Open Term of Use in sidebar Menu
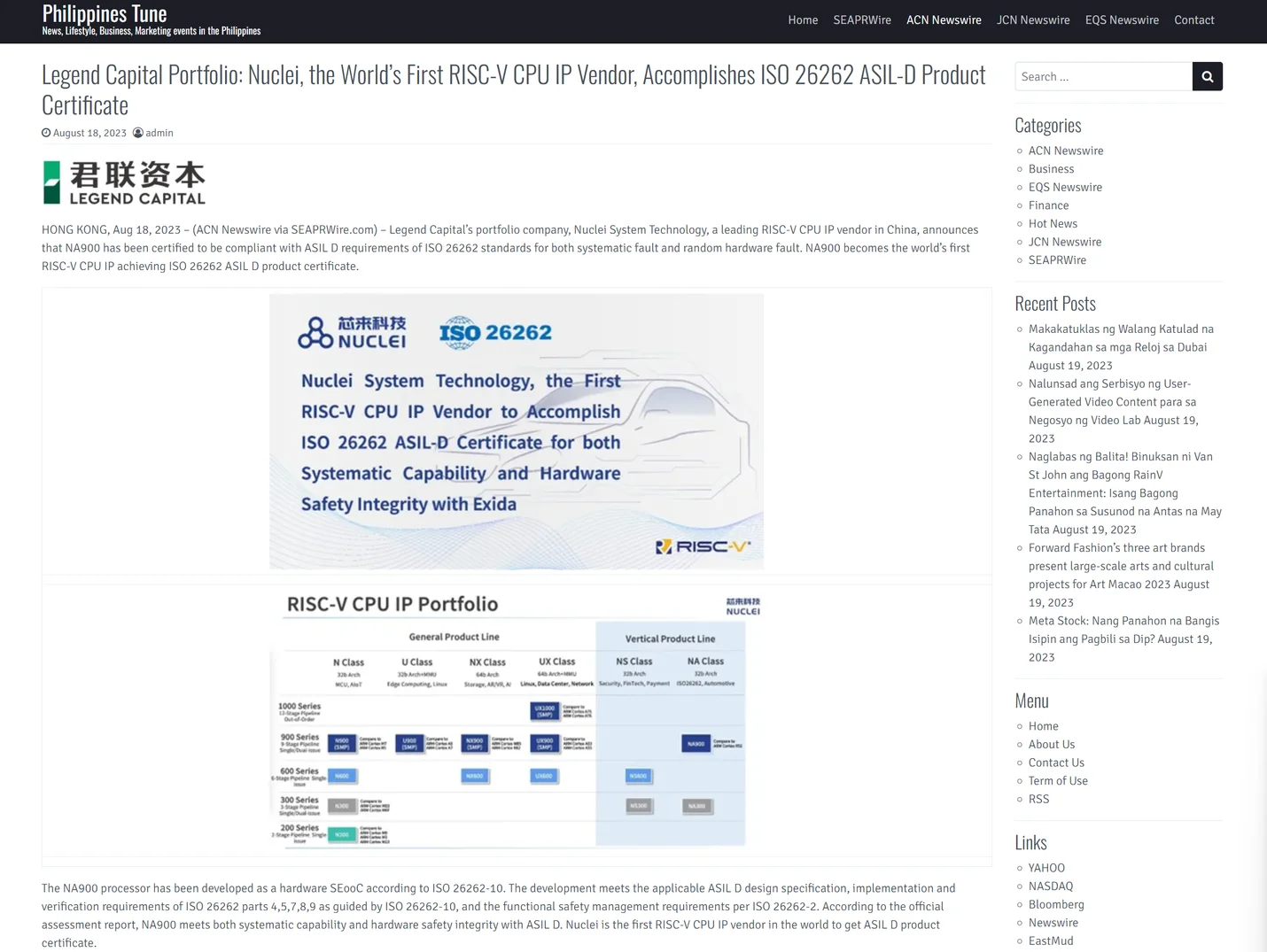 tap(1058, 780)
